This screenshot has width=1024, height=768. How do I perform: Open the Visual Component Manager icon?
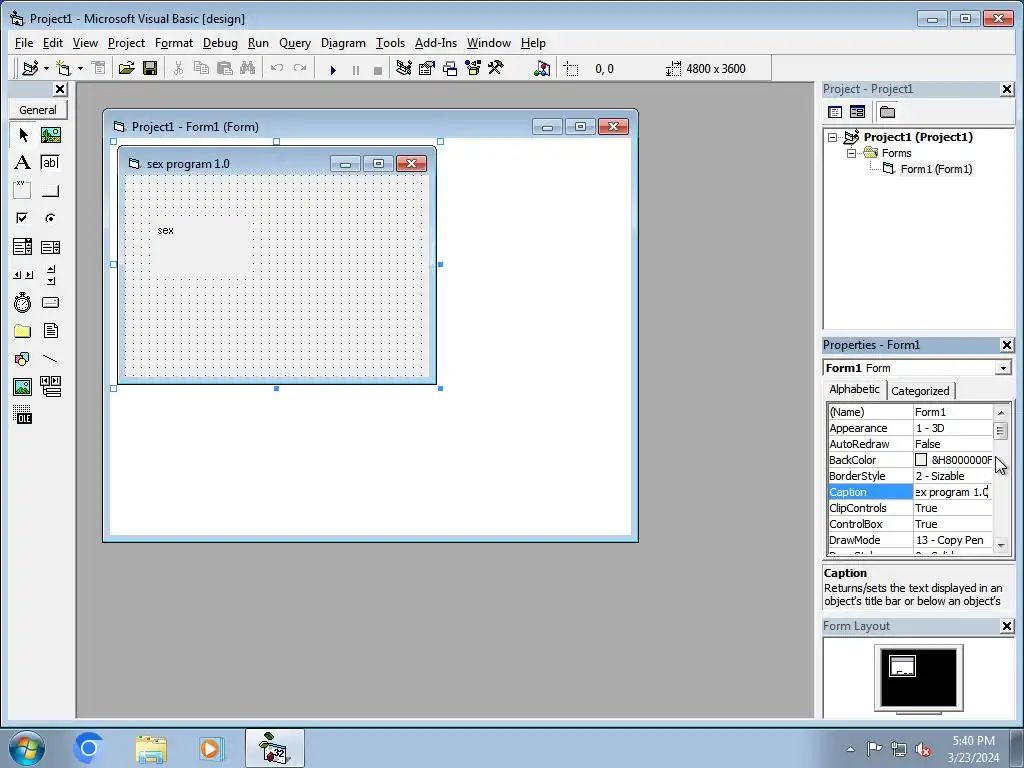[541, 69]
